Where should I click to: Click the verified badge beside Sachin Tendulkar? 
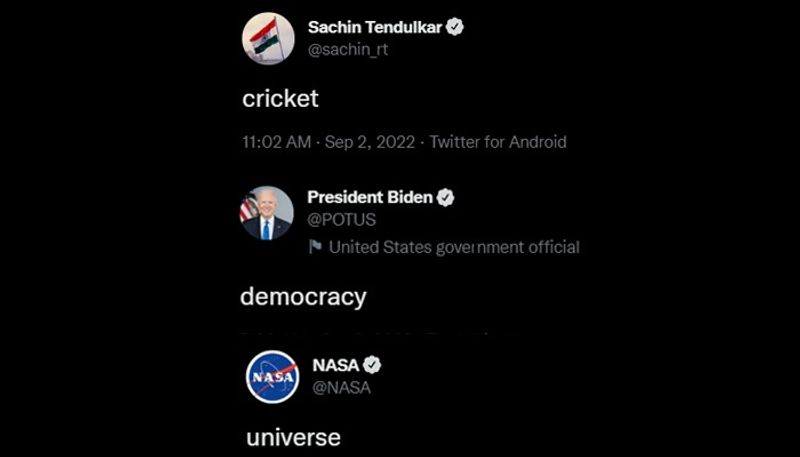pyautogui.click(x=455, y=28)
